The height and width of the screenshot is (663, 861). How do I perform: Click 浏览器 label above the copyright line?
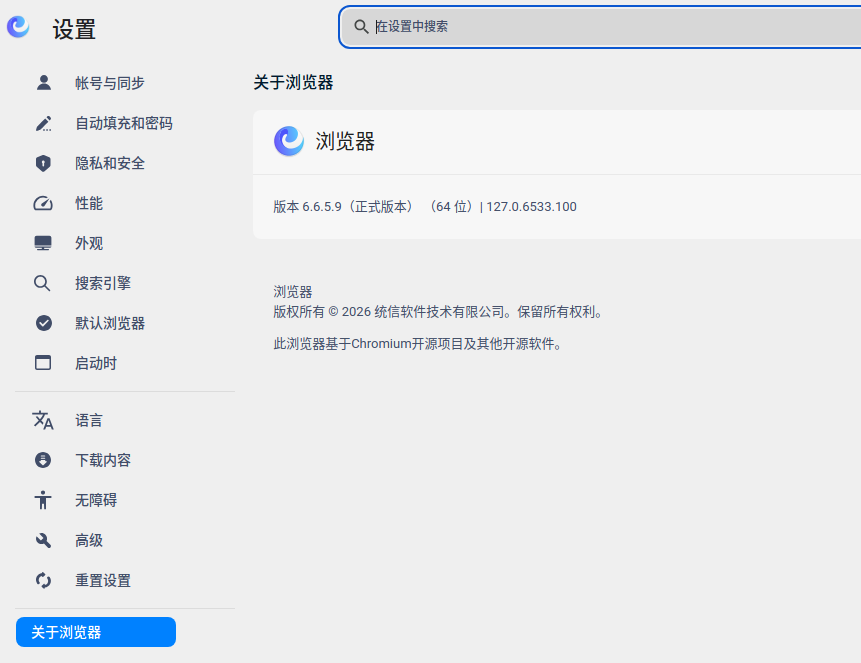click(293, 292)
